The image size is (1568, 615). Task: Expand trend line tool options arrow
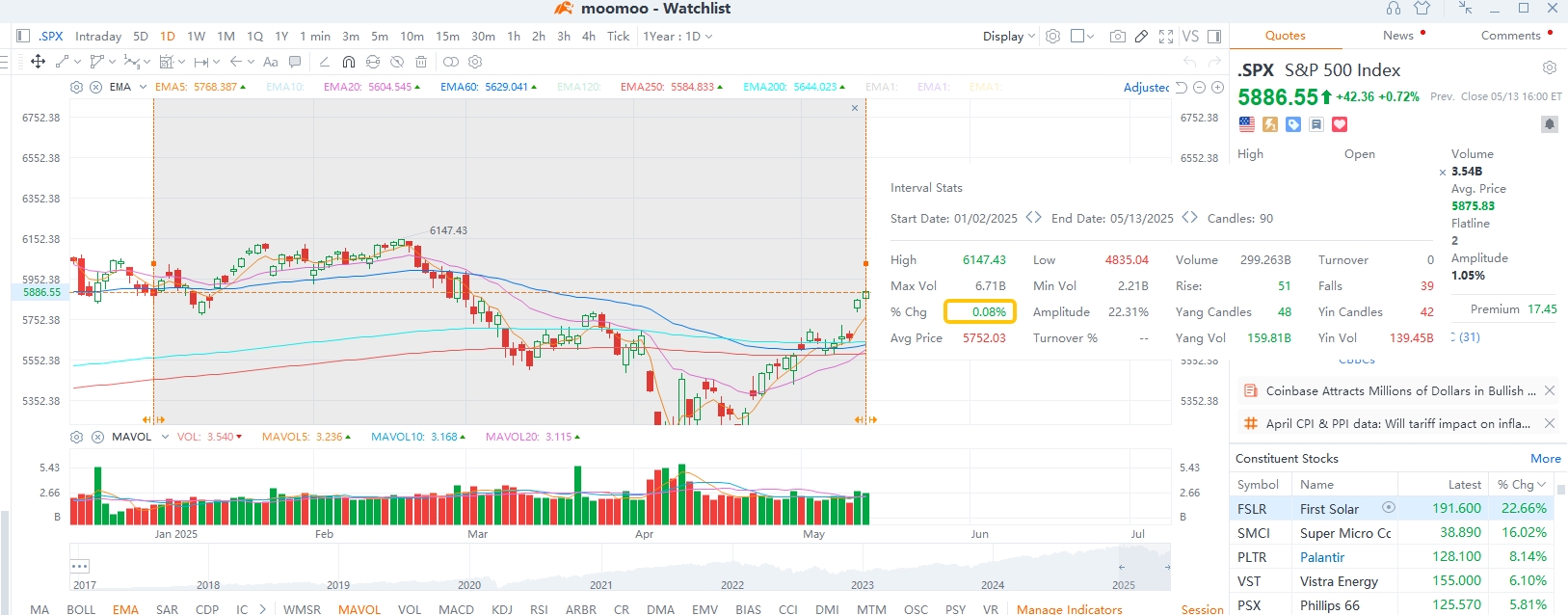[x=77, y=62]
